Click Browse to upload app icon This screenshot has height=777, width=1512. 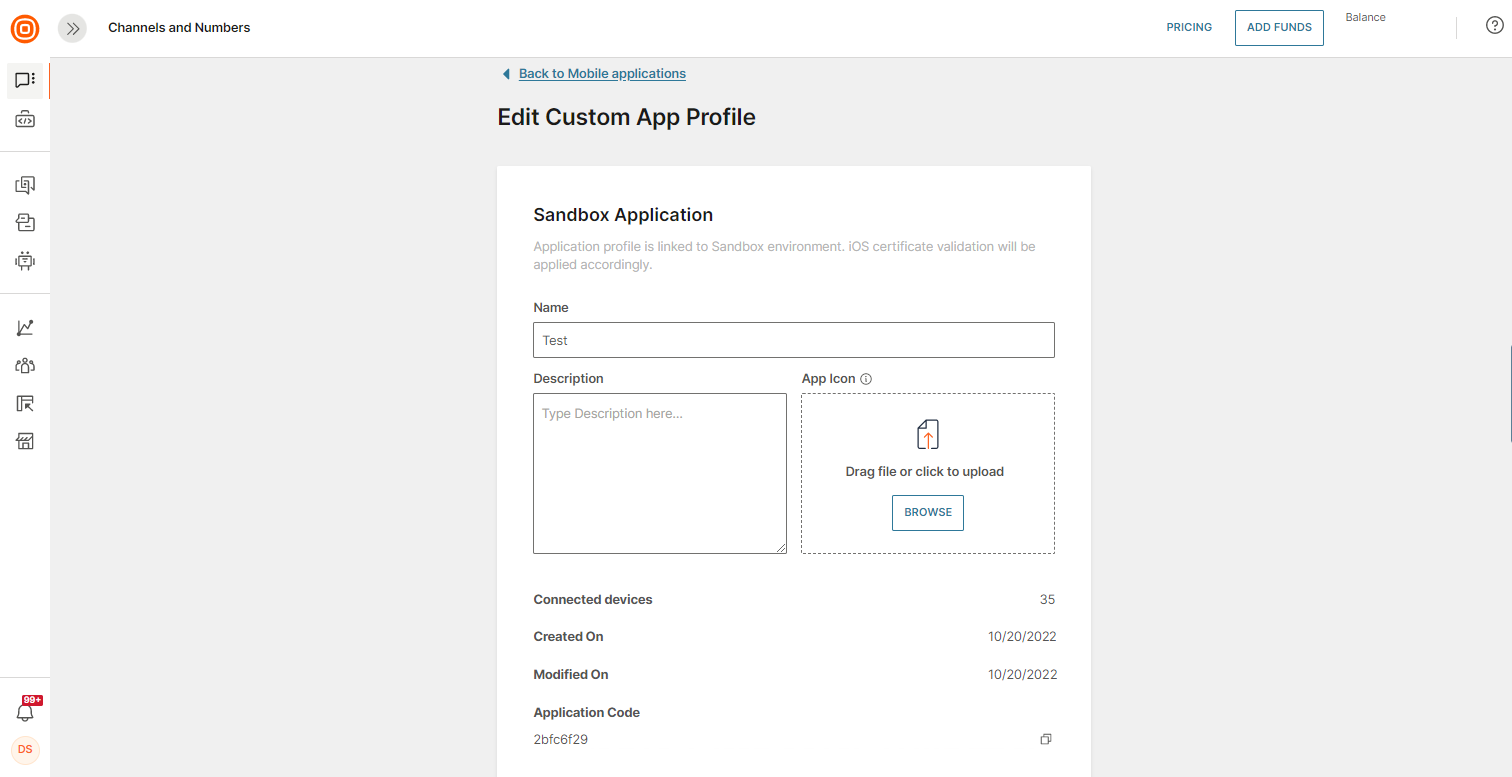(x=927, y=512)
